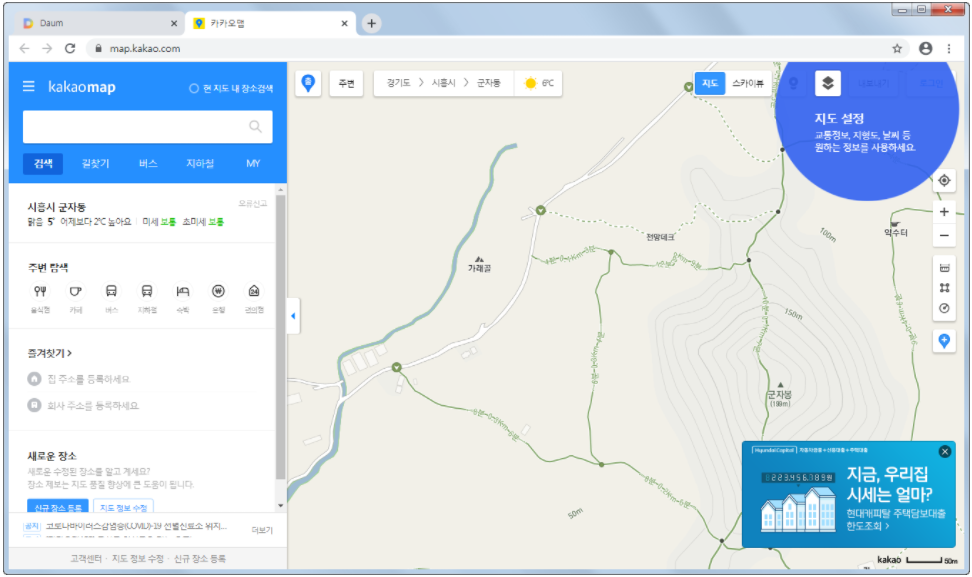Open the 고객센터 footer link
Image resolution: width=972 pixels, height=577 pixels.
(x=86, y=558)
